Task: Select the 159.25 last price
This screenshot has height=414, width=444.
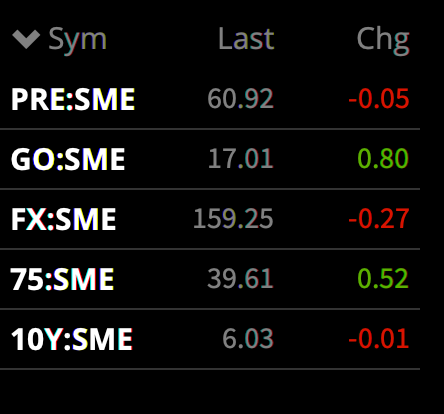Action: pyautogui.click(x=233, y=219)
